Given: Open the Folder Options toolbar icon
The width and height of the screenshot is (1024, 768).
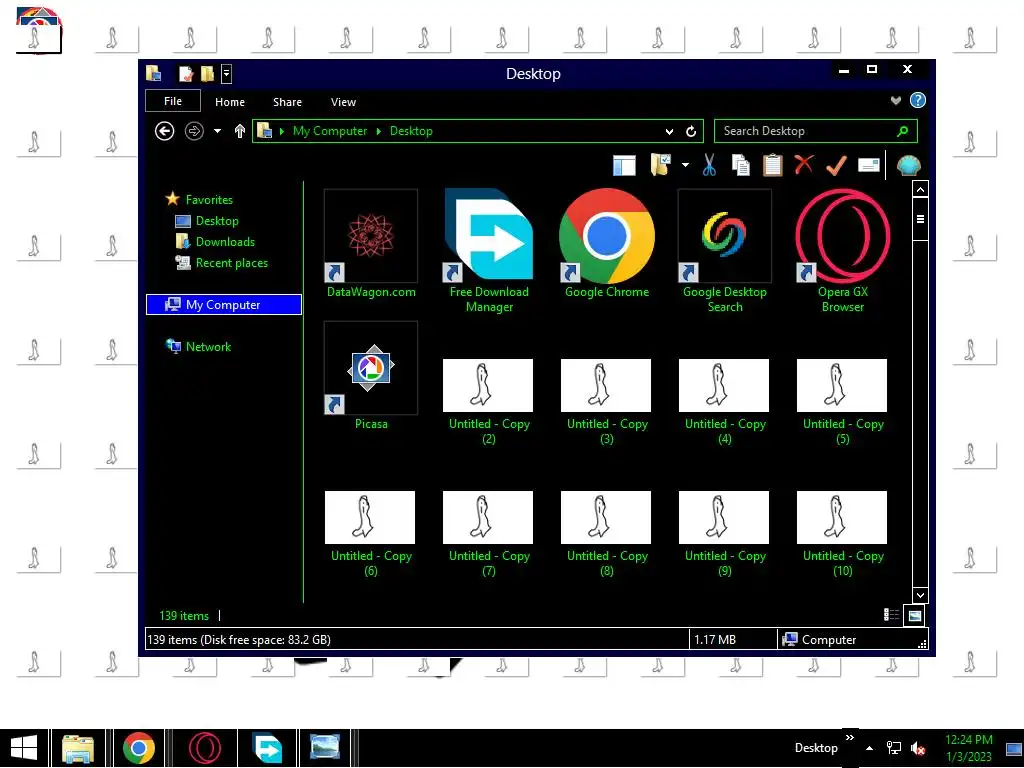Looking at the screenshot, I should pyautogui.click(x=661, y=165).
